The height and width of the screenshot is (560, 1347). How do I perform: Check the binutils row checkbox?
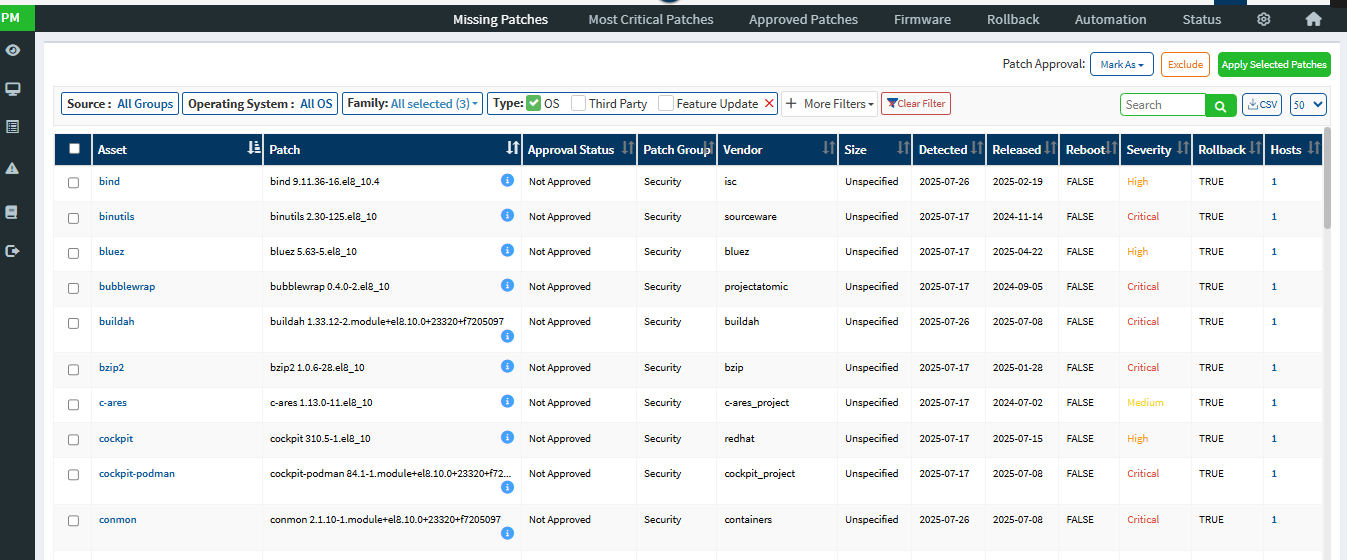click(x=73, y=218)
